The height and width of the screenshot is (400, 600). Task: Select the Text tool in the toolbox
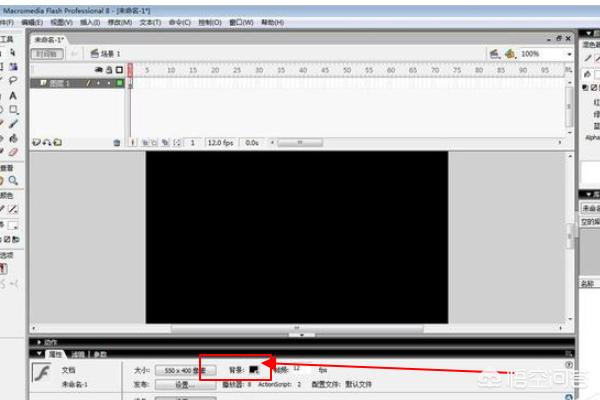click(14, 94)
